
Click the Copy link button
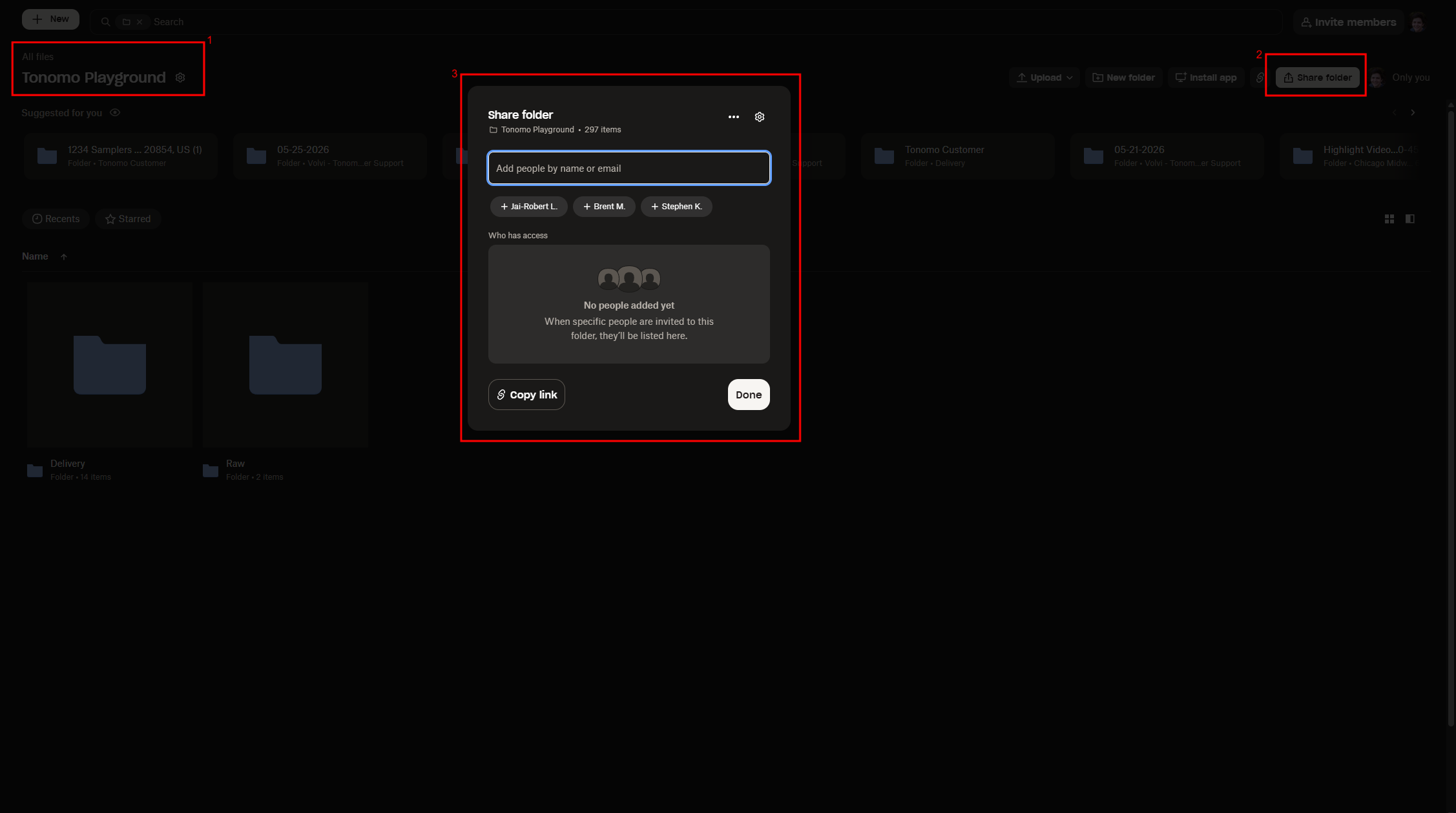(x=526, y=395)
